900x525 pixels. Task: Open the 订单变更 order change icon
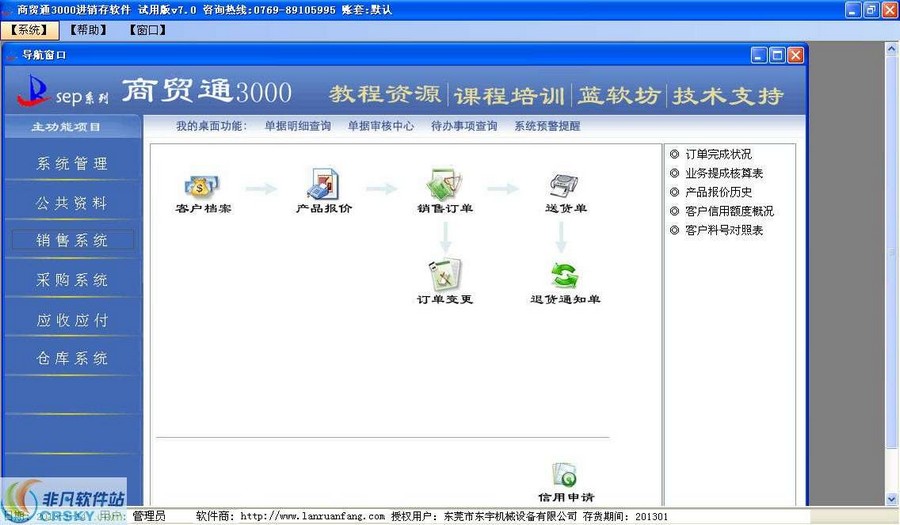point(444,274)
